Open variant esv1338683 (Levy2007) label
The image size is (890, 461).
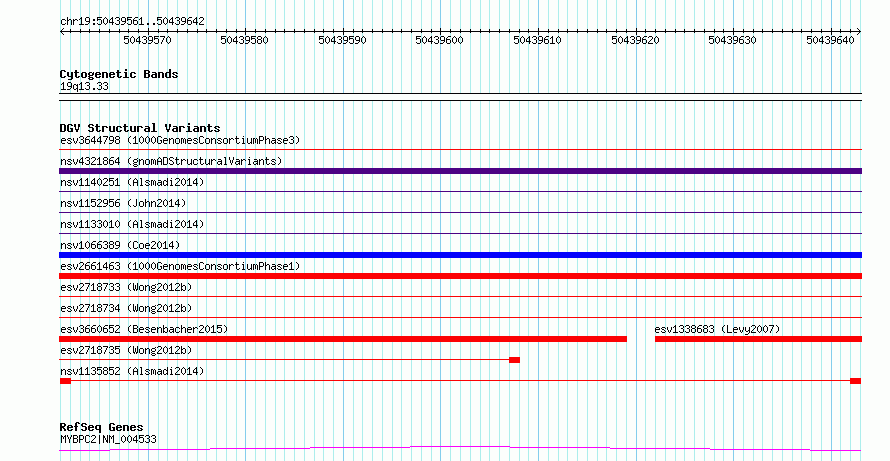pos(717,329)
